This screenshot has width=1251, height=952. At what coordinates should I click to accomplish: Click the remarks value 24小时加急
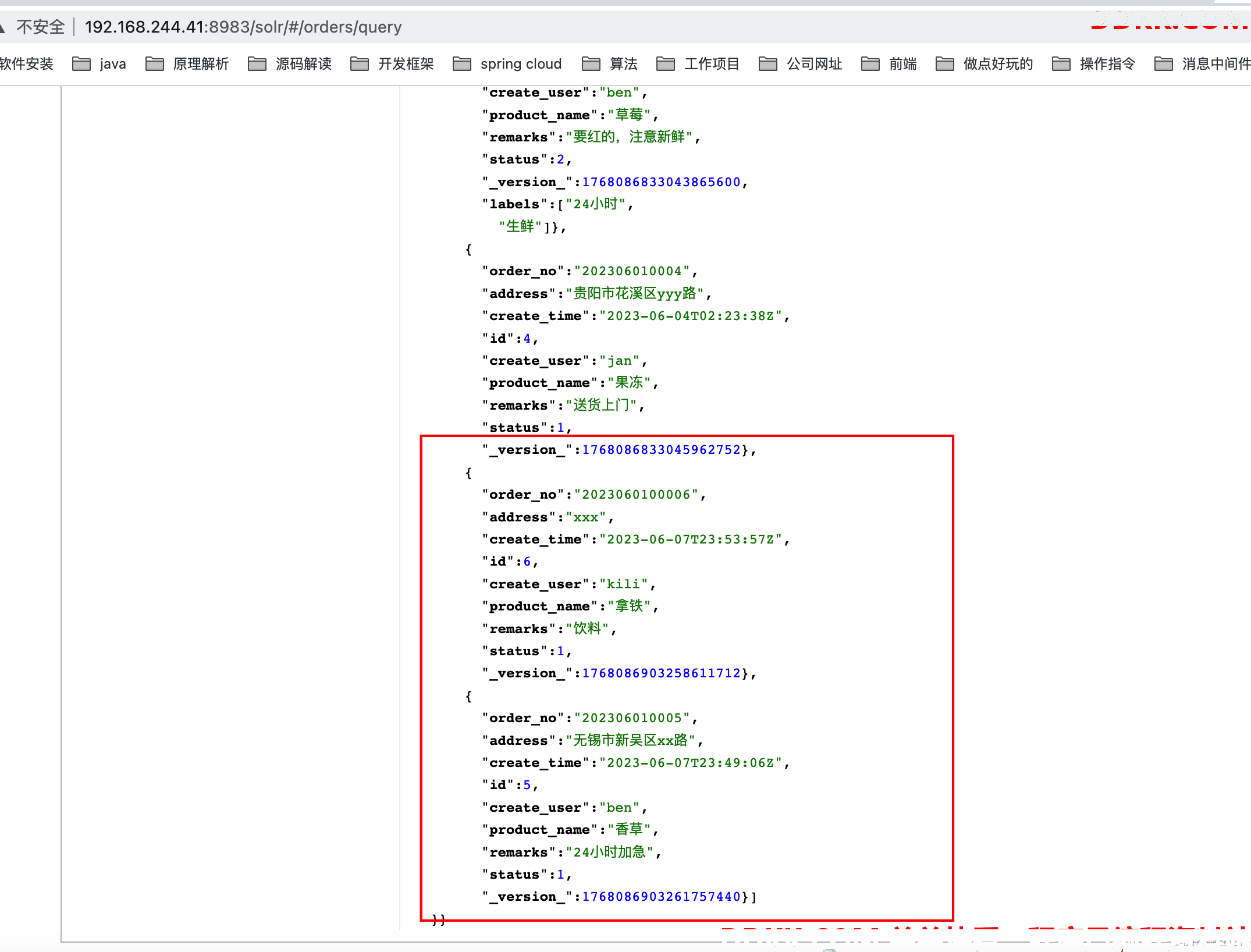coord(610,852)
